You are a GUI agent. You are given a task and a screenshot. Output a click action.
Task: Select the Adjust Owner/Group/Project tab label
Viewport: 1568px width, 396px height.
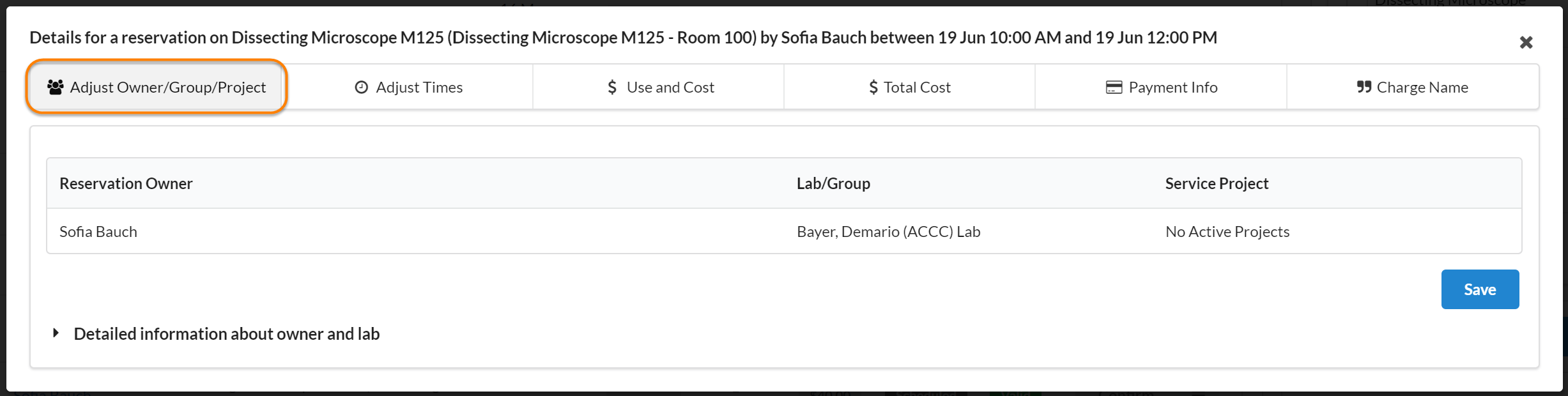click(168, 88)
